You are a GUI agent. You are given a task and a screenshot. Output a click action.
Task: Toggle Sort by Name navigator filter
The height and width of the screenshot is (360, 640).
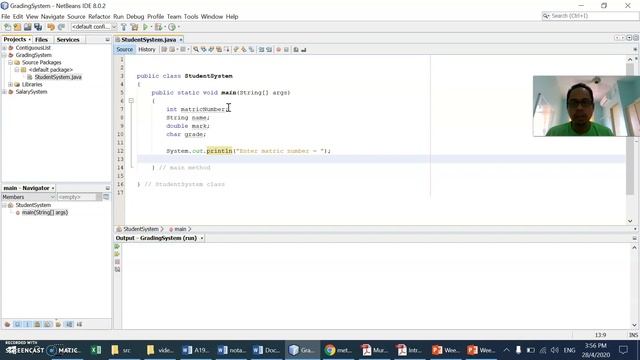pyautogui.click(x=69, y=324)
